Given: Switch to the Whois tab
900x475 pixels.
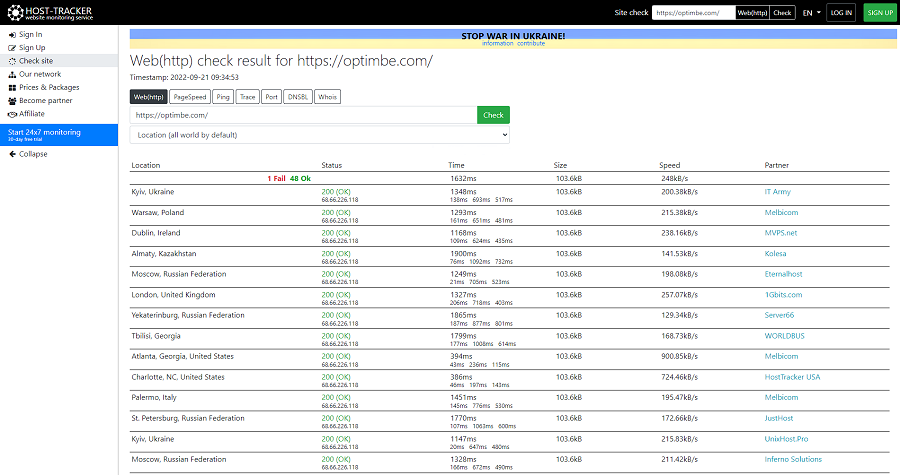Looking at the screenshot, I should pyautogui.click(x=328, y=97).
